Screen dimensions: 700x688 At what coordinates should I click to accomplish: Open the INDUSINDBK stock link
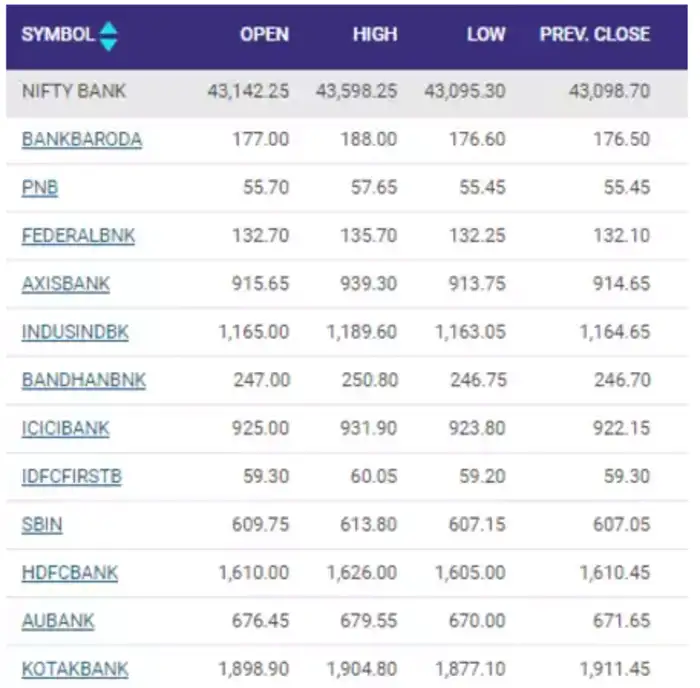pyautogui.click(x=75, y=332)
